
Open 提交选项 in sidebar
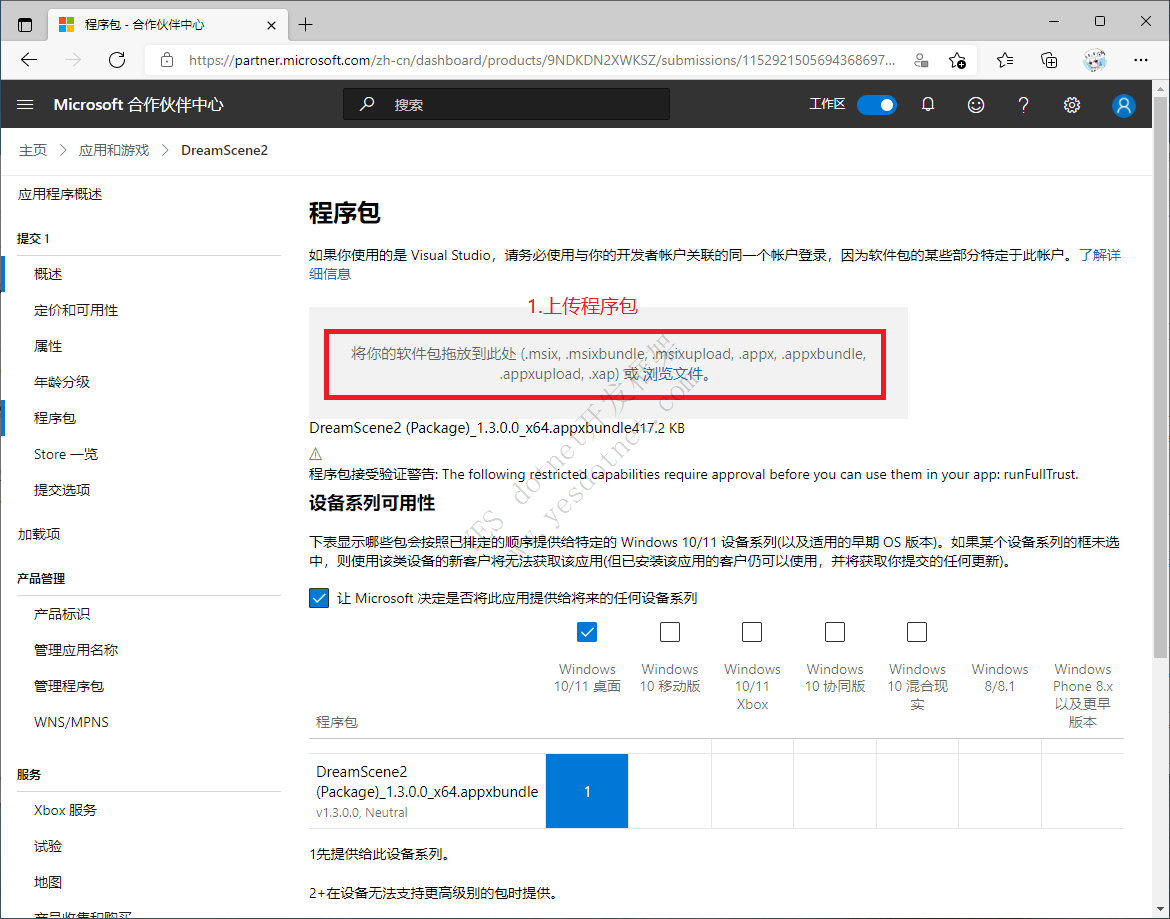tap(62, 489)
